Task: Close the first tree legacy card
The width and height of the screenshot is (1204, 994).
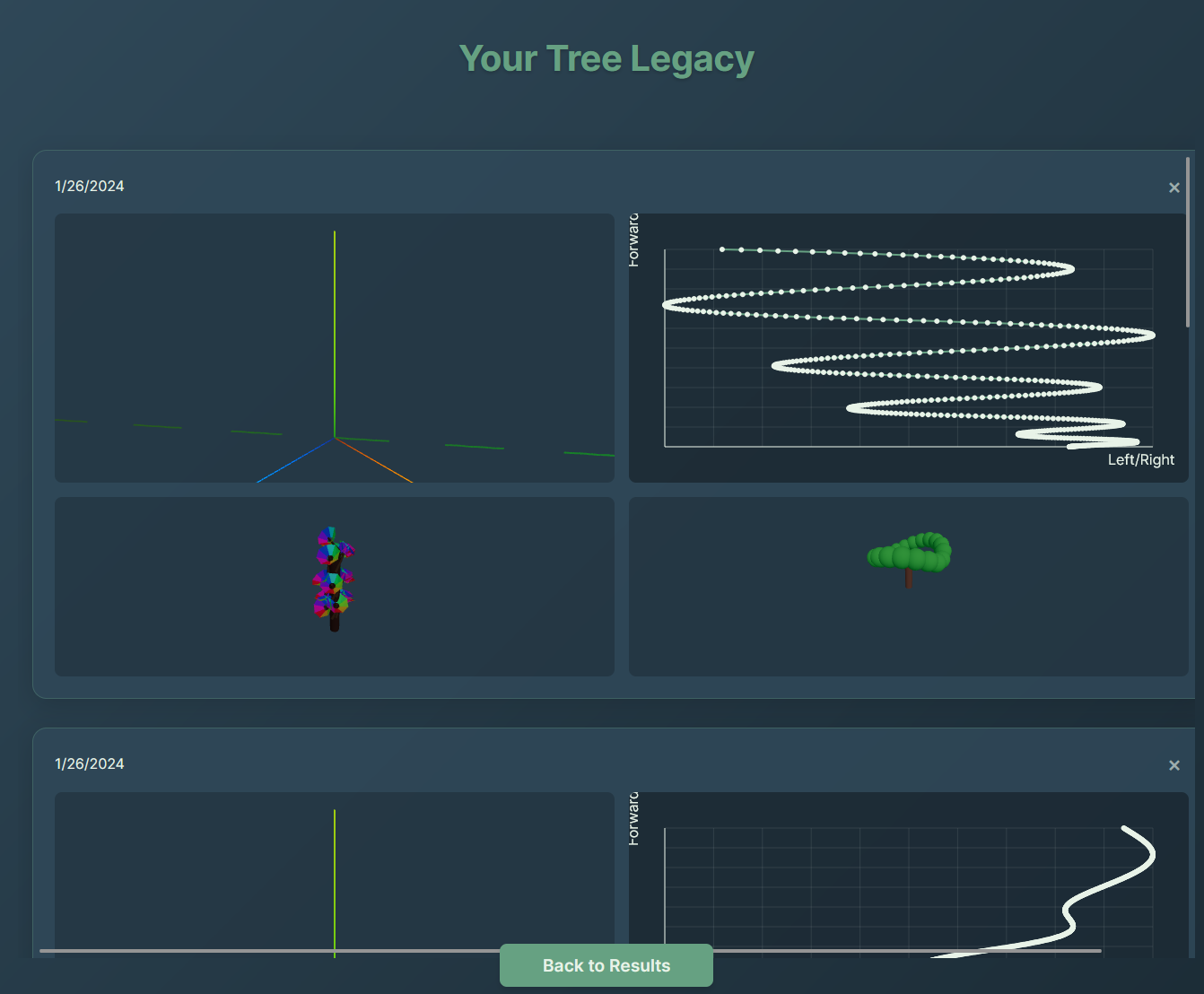Action: 1173,187
